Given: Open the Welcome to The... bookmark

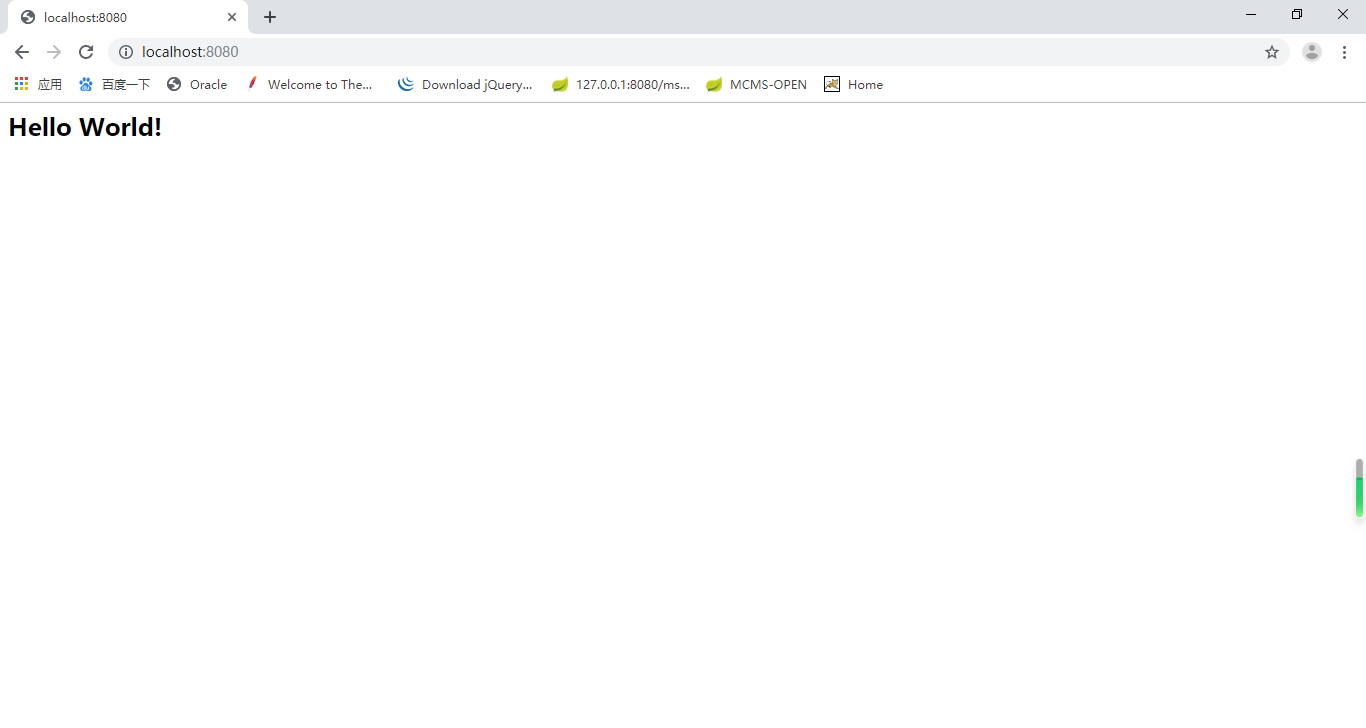Looking at the screenshot, I should click(x=309, y=84).
